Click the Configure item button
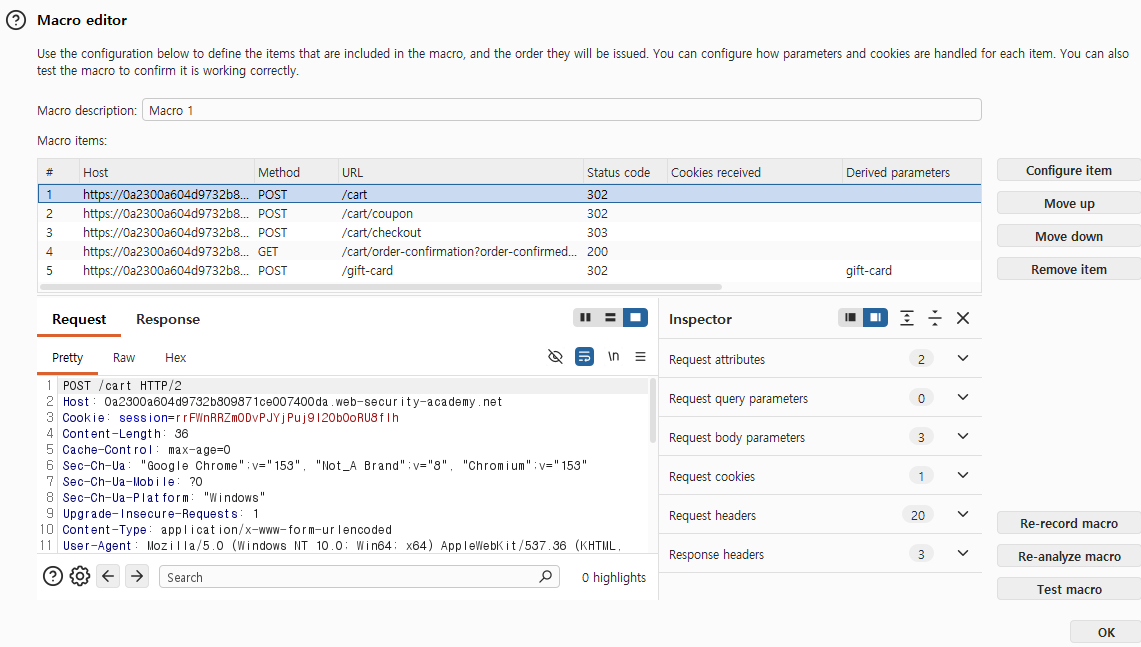The height and width of the screenshot is (647, 1141). [1068, 170]
